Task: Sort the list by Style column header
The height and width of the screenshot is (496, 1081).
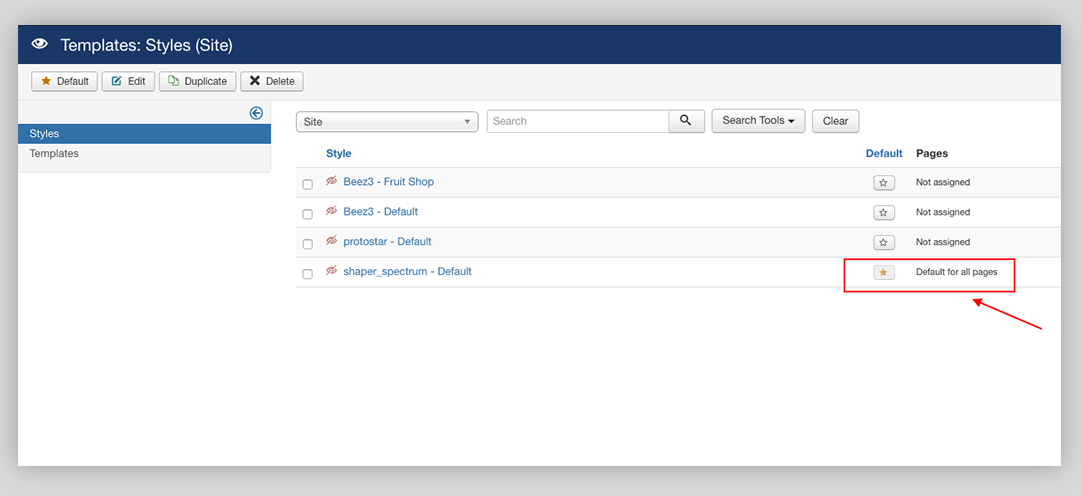Action: (338, 153)
